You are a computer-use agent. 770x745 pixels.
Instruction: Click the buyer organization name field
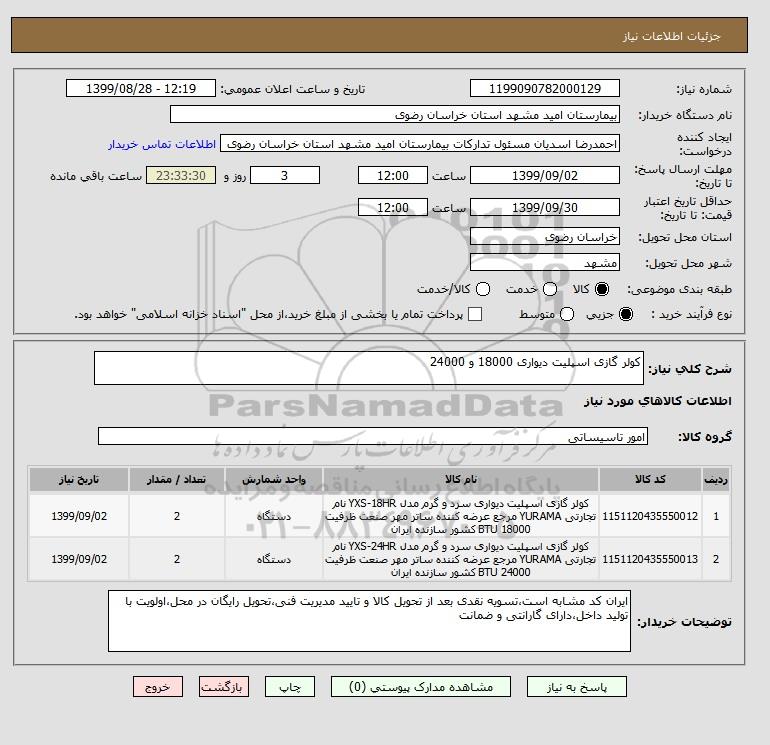395,114
